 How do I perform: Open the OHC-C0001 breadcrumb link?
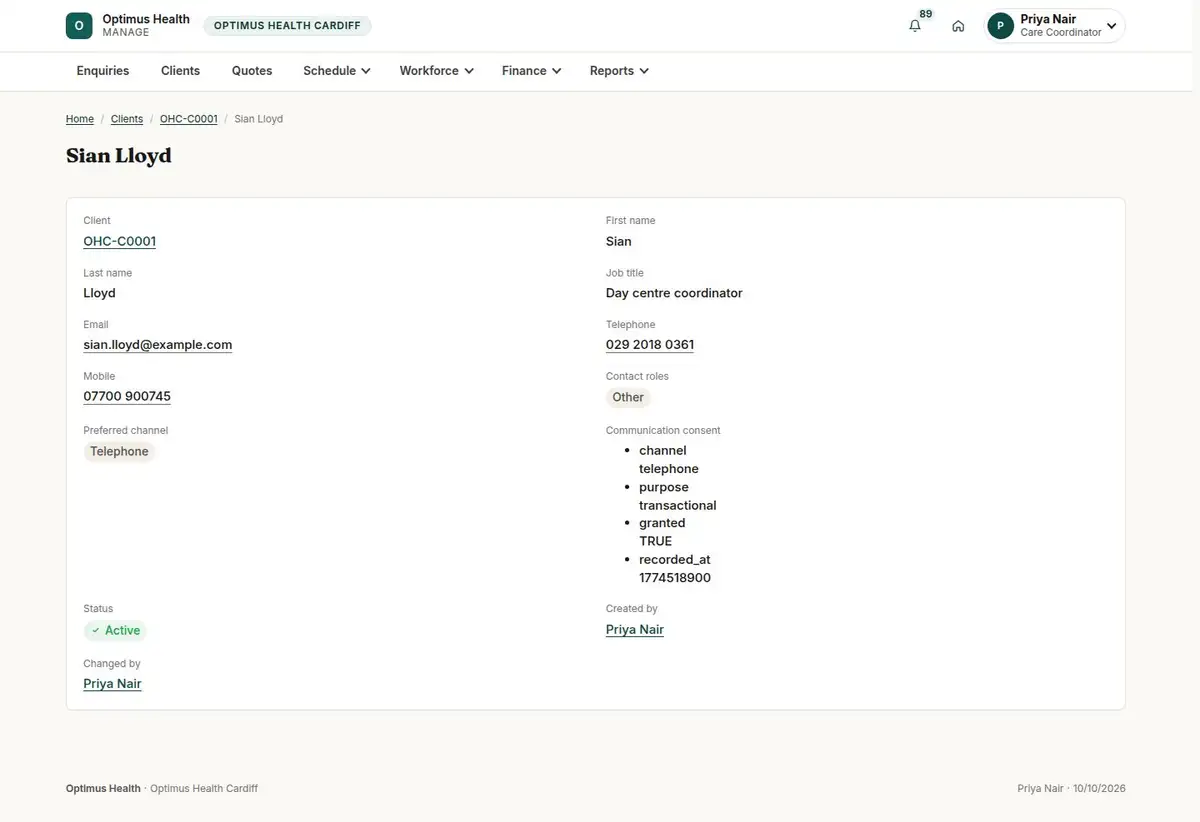[x=189, y=119]
